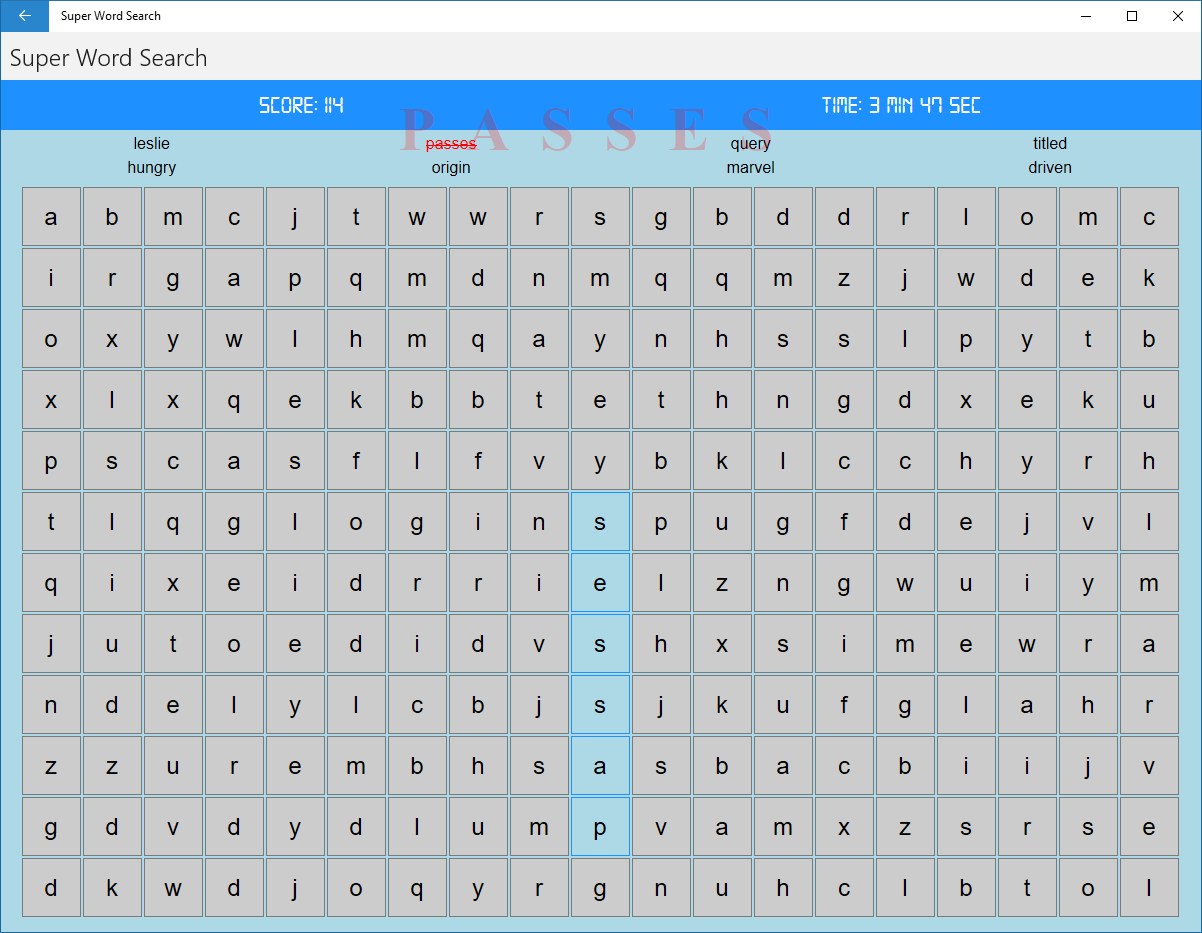Click the word 'driven' in the word list
The image size is (1202, 933).
[1050, 167]
